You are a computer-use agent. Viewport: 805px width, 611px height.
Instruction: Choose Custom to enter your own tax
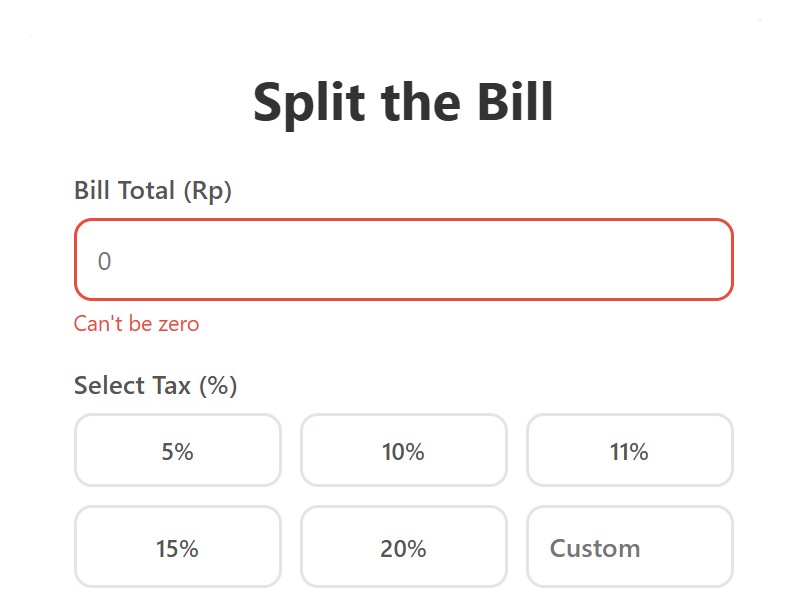[x=629, y=547]
